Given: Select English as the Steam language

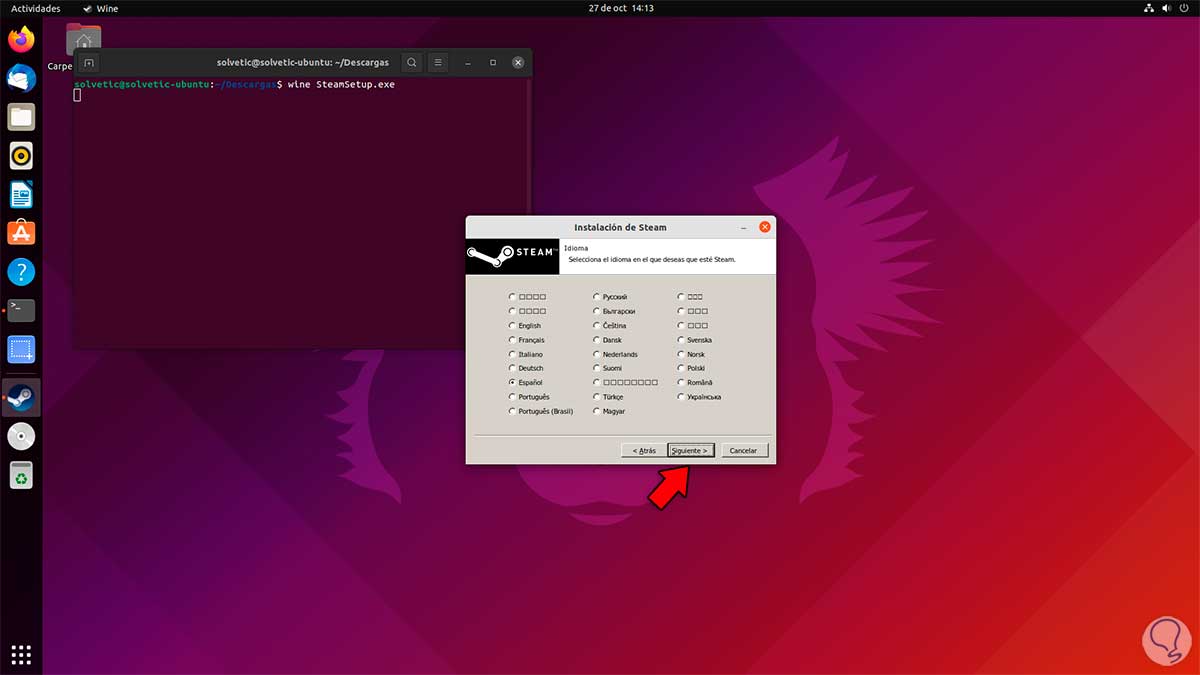Looking at the screenshot, I should 512,325.
